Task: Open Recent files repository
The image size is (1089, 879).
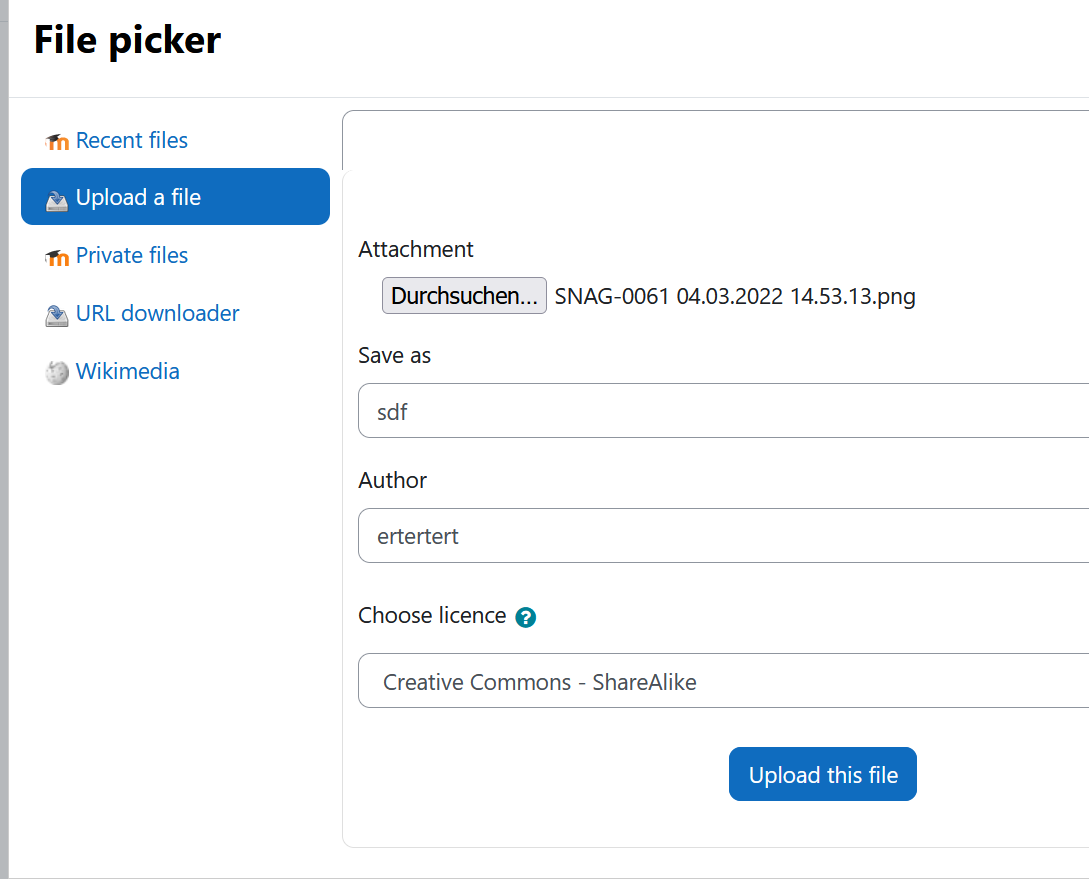Action: (x=131, y=140)
